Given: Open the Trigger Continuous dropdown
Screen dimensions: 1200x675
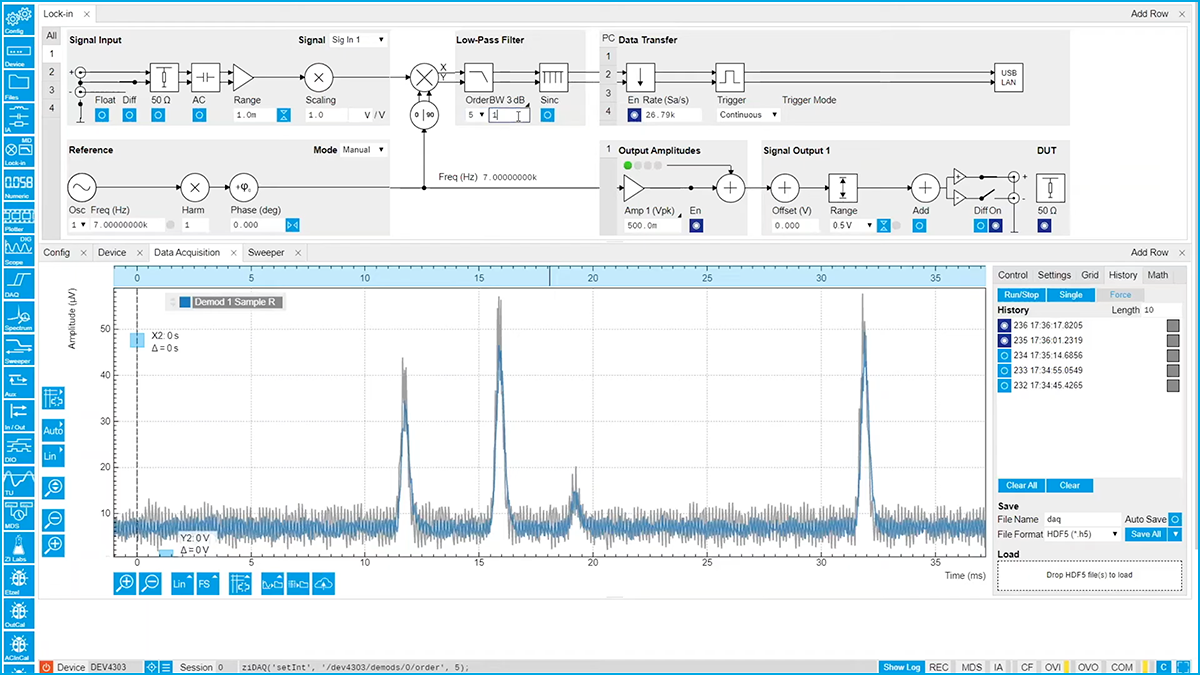Looking at the screenshot, I should 748,115.
